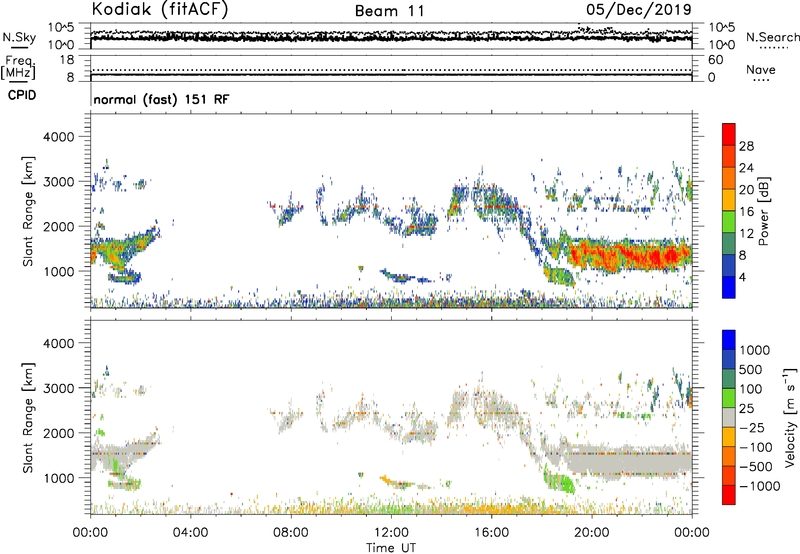800x554 pixels.
Task: Click the 'Time UT' axis title
Action: 391,548
